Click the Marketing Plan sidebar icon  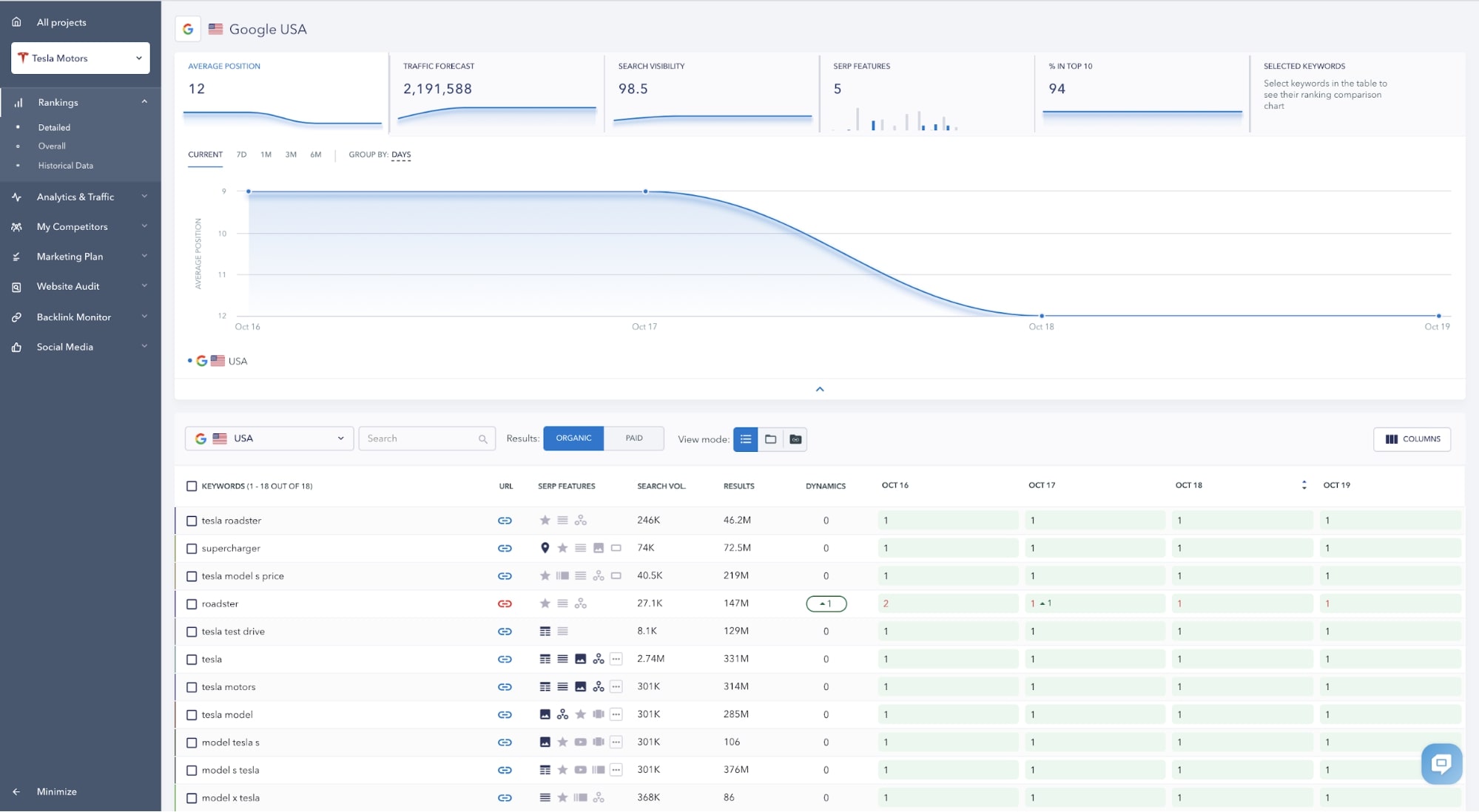coord(16,257)
